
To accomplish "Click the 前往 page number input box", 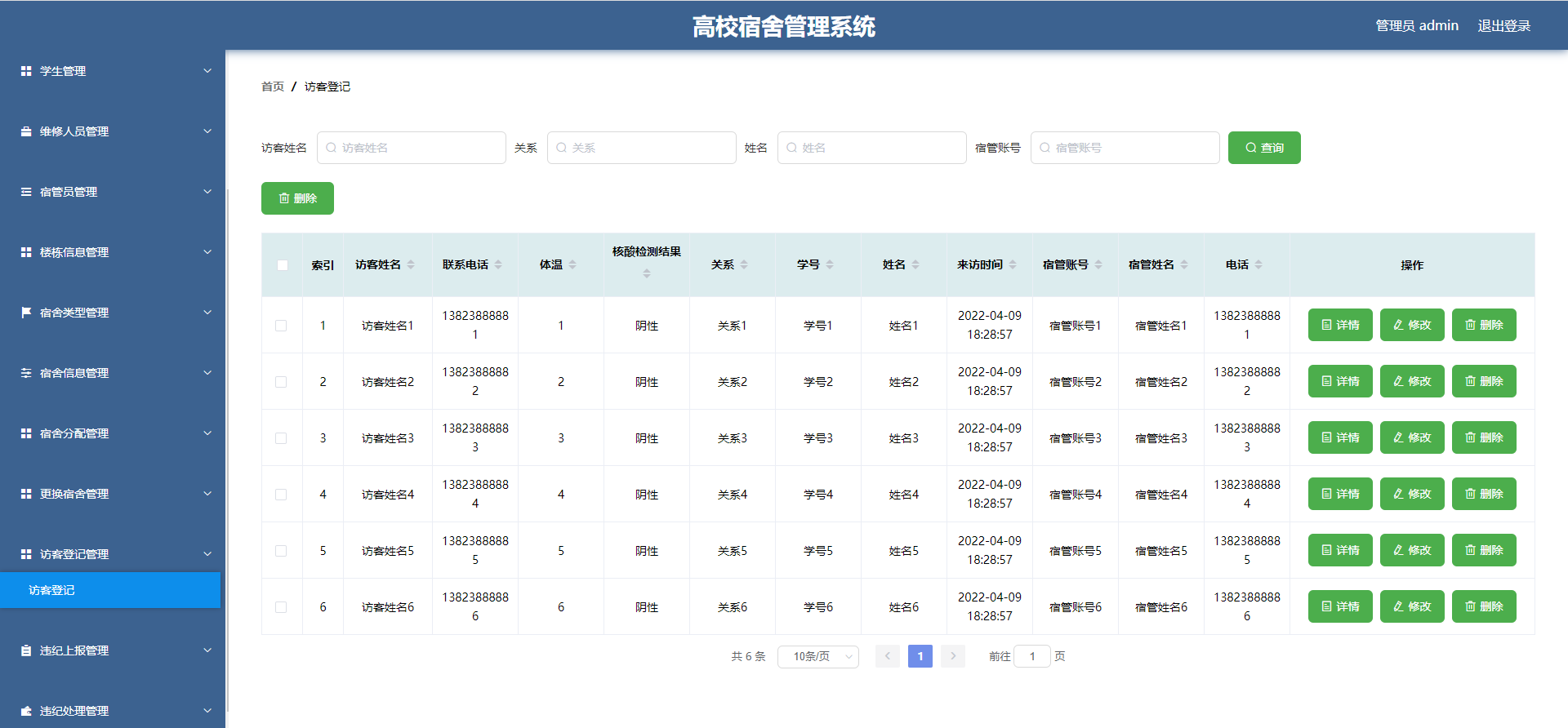I will [x=1032, y=656].
